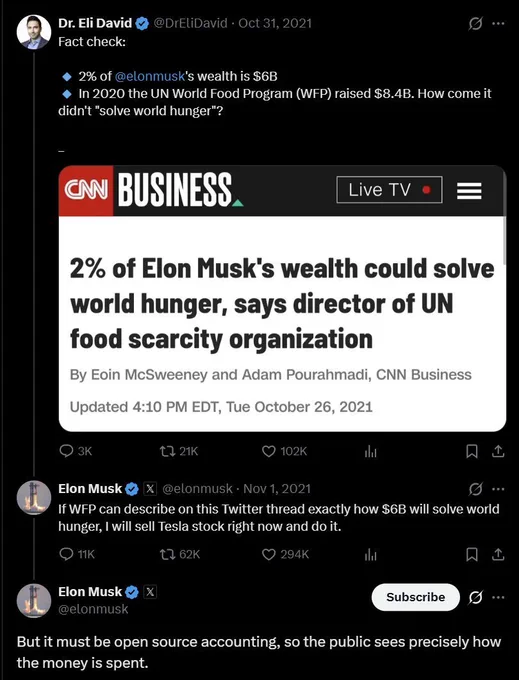Reply to Elon Musk's Nov 1 tweet
This screenshot has height=680, width=519.
66,554
